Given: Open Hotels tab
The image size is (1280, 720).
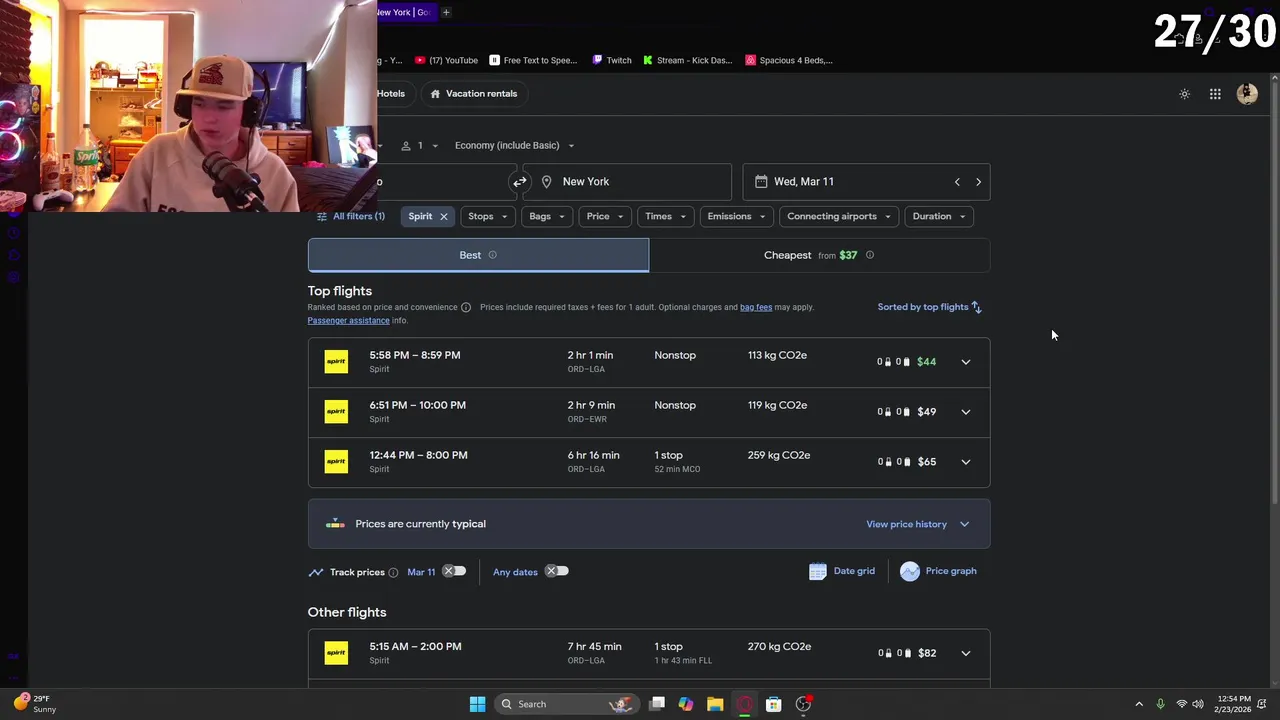Looking at the screenshot, I should click(x=393, y=94).
